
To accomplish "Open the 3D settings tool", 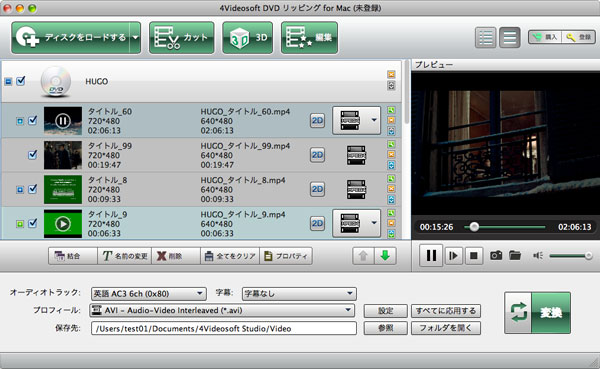I will point(248,38).
